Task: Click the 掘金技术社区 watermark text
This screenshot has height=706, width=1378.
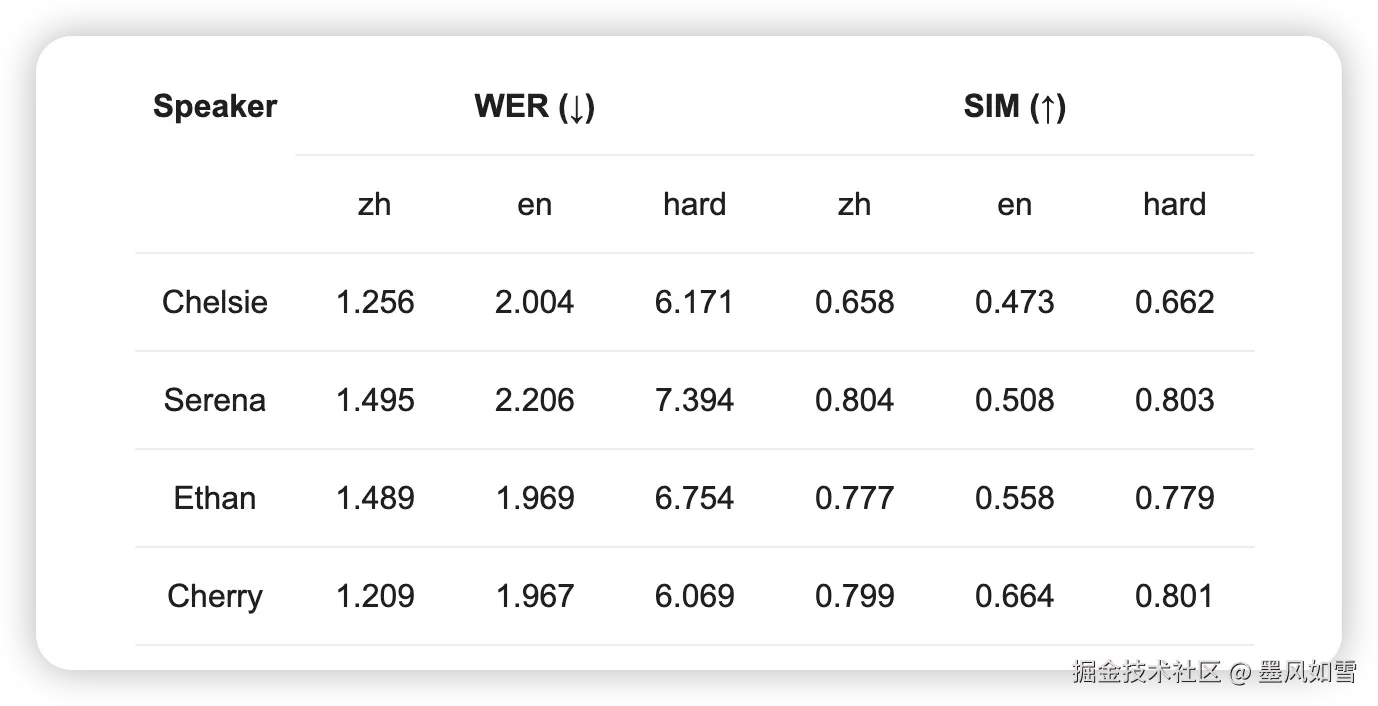Action: click(1147, 672)
